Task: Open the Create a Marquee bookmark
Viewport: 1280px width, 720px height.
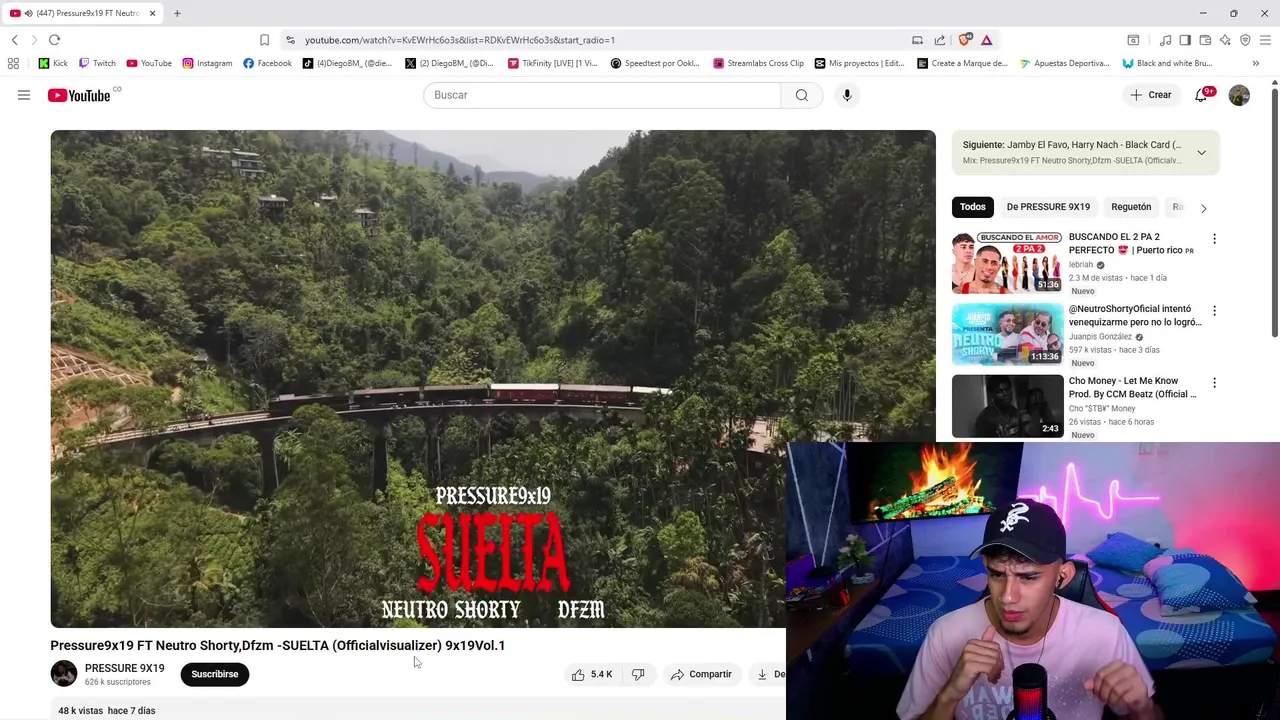Action: point(962,63)
